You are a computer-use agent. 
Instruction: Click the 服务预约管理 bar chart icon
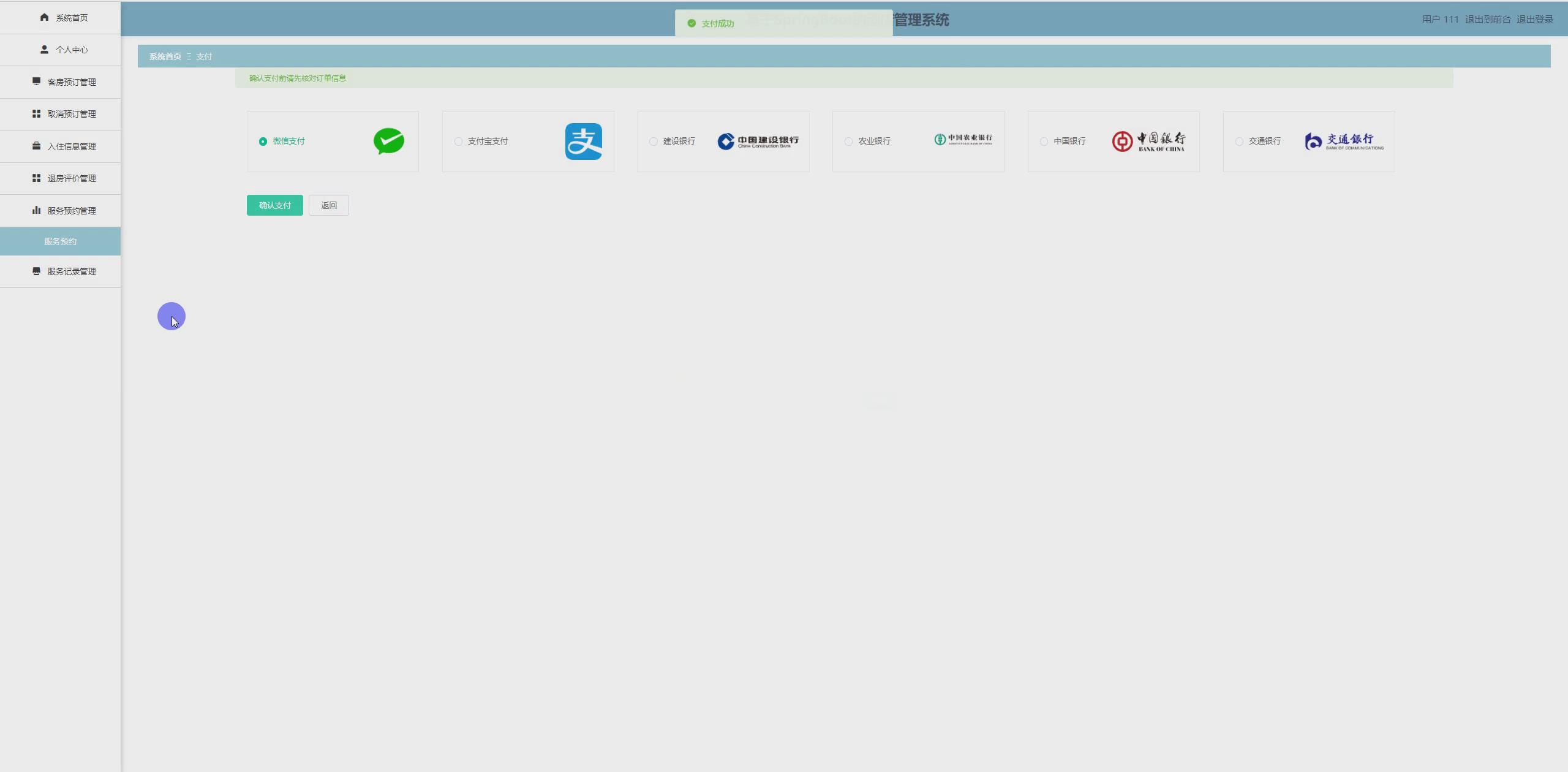tap(36, 210)
